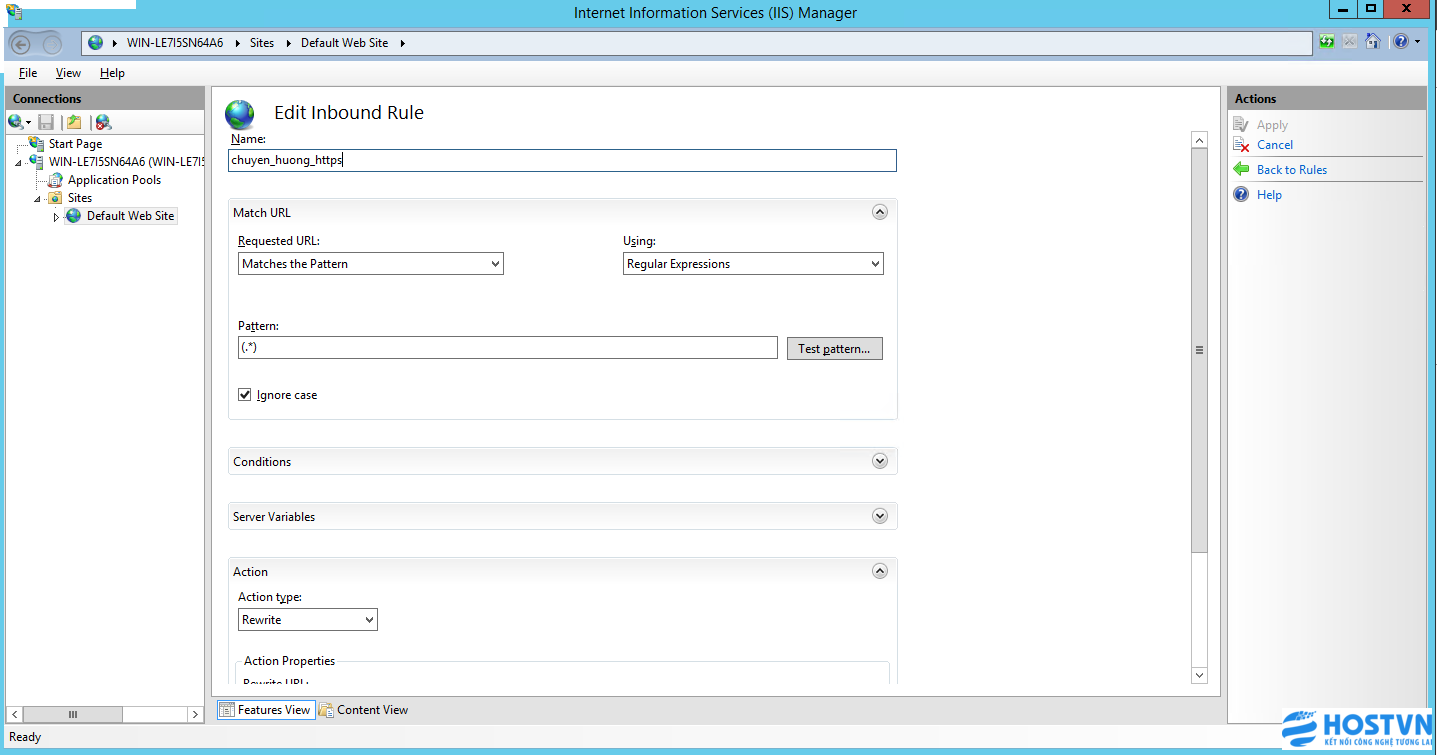Open the Help menu
1437x755 pixels.
point(112,73)
